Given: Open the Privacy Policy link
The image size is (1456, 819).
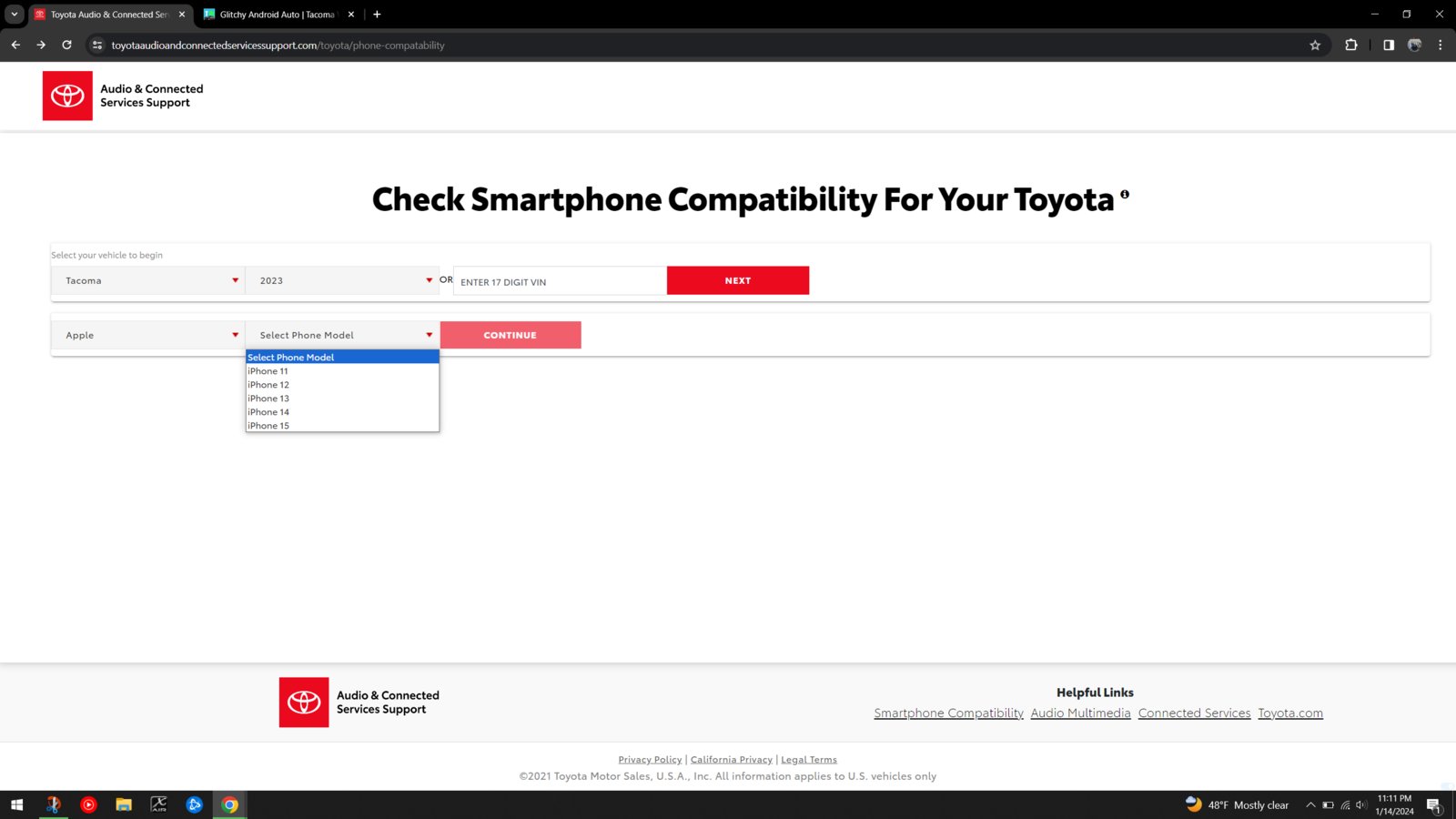Looking at the screenshot, I should point(650,760).
